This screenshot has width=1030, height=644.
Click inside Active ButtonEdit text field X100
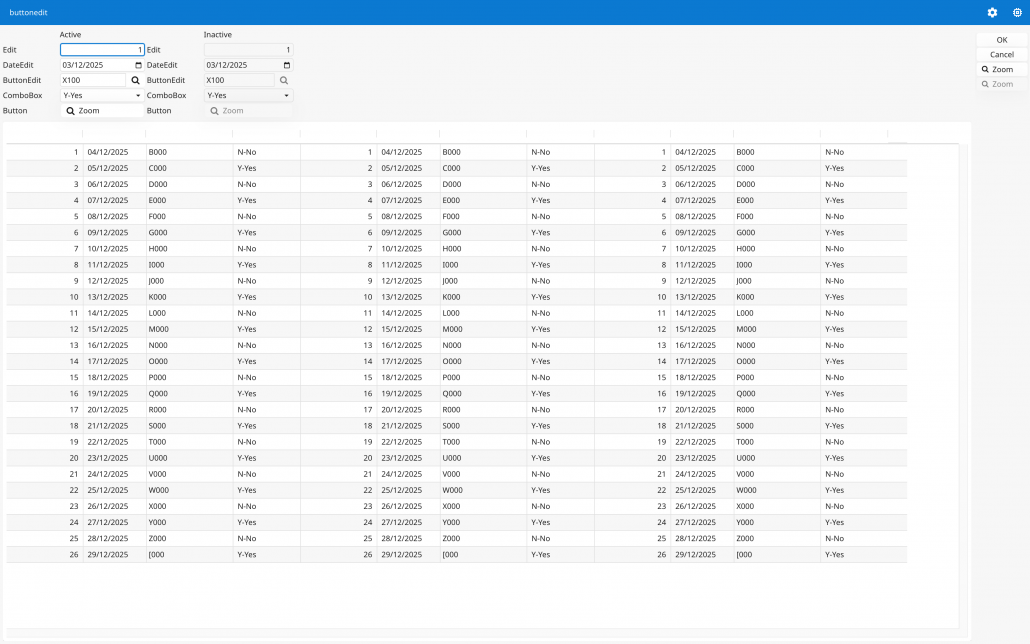(92, 80)
